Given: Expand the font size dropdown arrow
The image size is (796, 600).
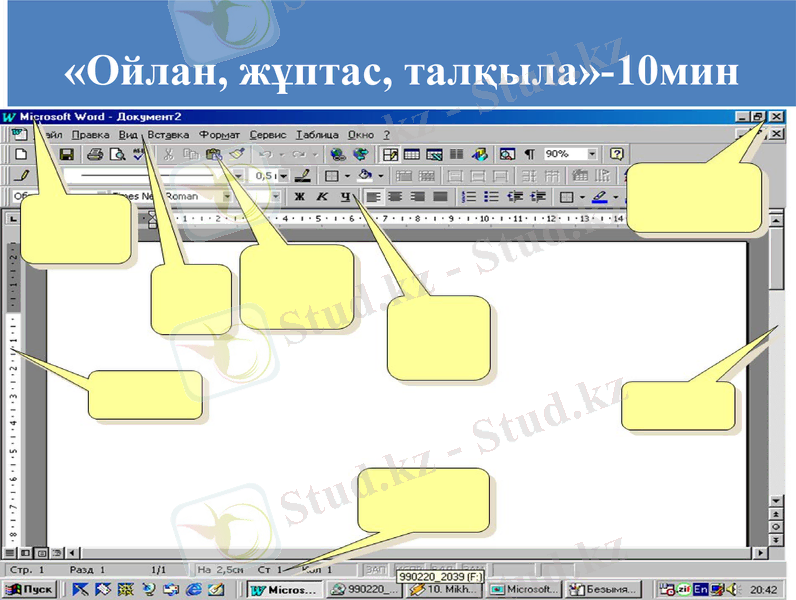Looking at the screenshot, I should [276, 196].
